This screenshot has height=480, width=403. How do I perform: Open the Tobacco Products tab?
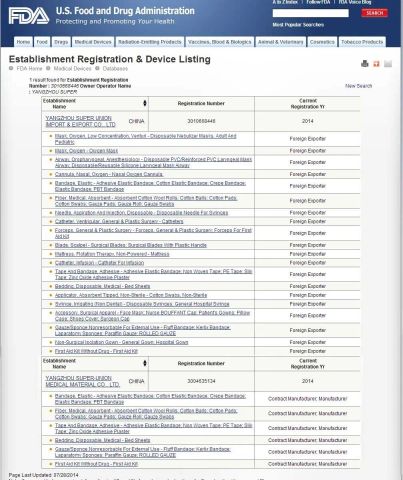pos(362,42)
